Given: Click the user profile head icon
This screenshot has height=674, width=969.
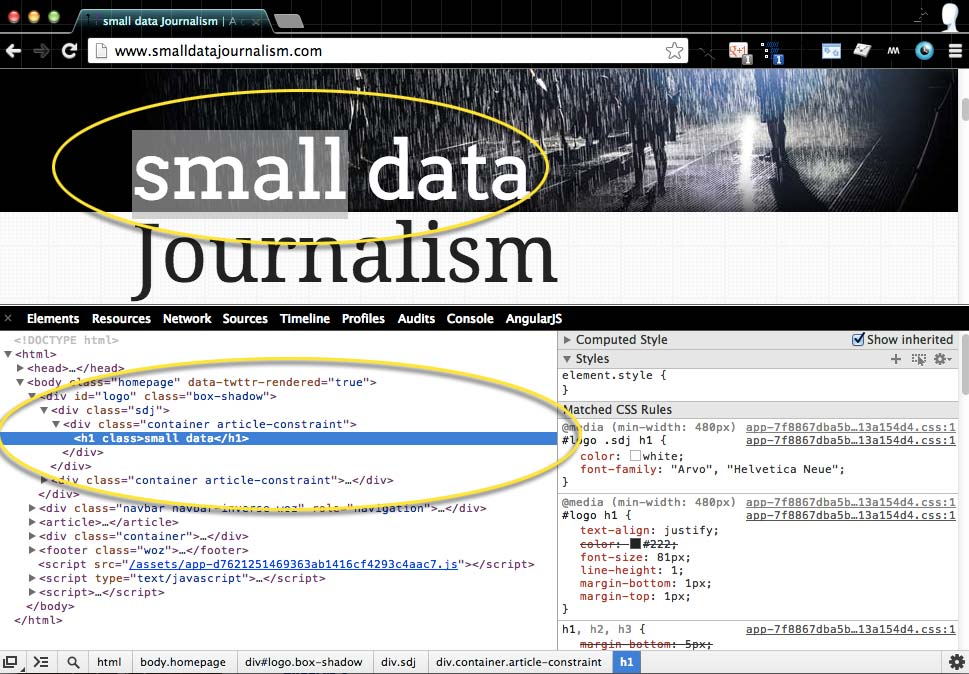Looking at the screenshot, I should (x=950, y=17).
